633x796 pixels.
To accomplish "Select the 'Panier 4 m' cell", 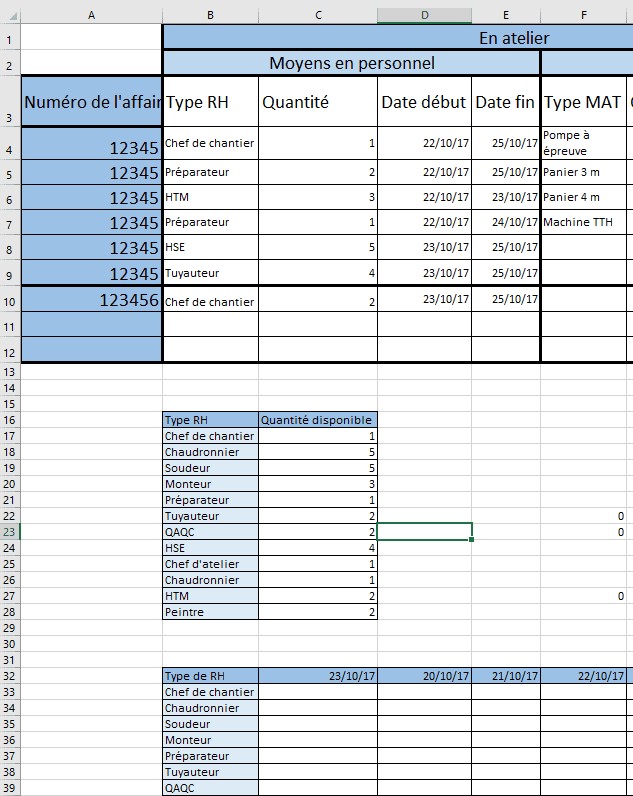I will point(584,197).
